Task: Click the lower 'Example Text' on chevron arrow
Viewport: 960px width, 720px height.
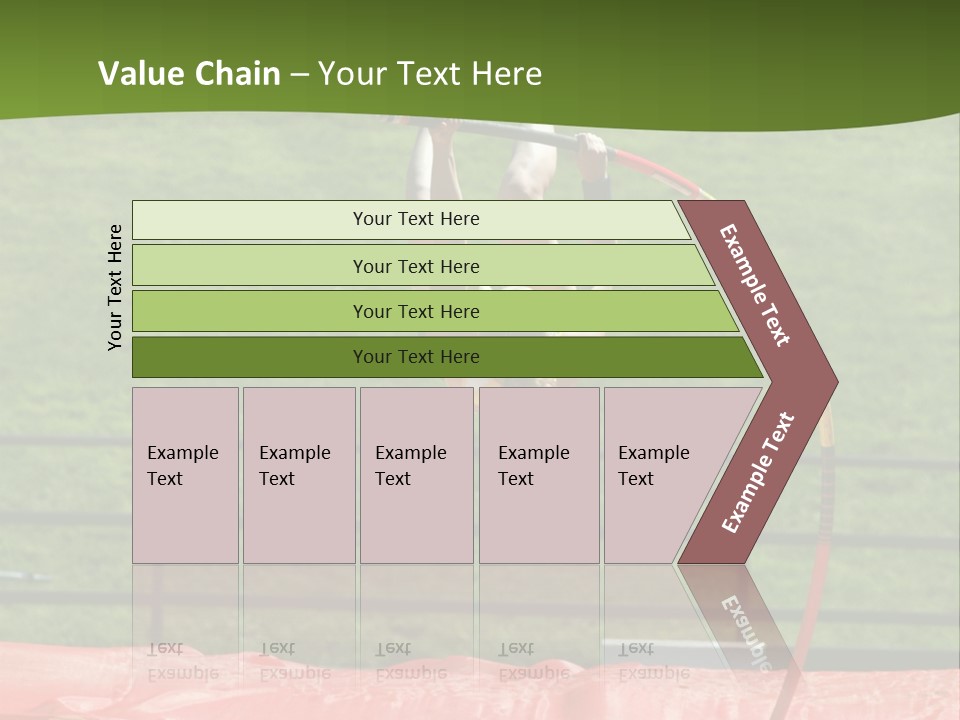Action: pyautogui.click(x=758, y=472)
